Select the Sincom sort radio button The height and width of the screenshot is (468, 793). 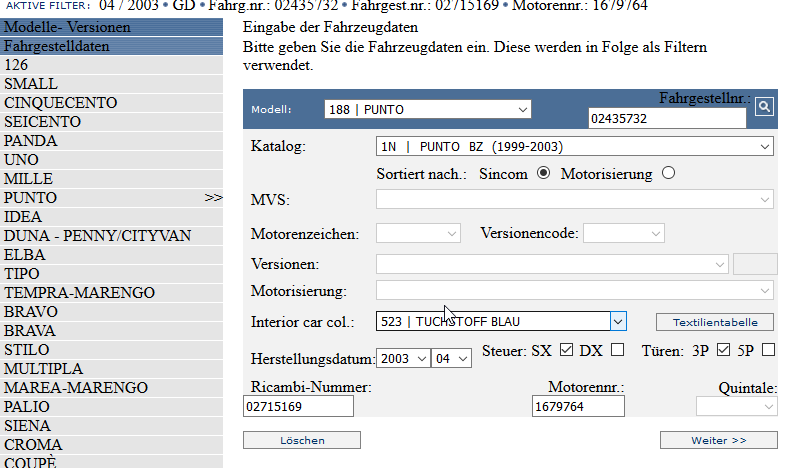544,173
